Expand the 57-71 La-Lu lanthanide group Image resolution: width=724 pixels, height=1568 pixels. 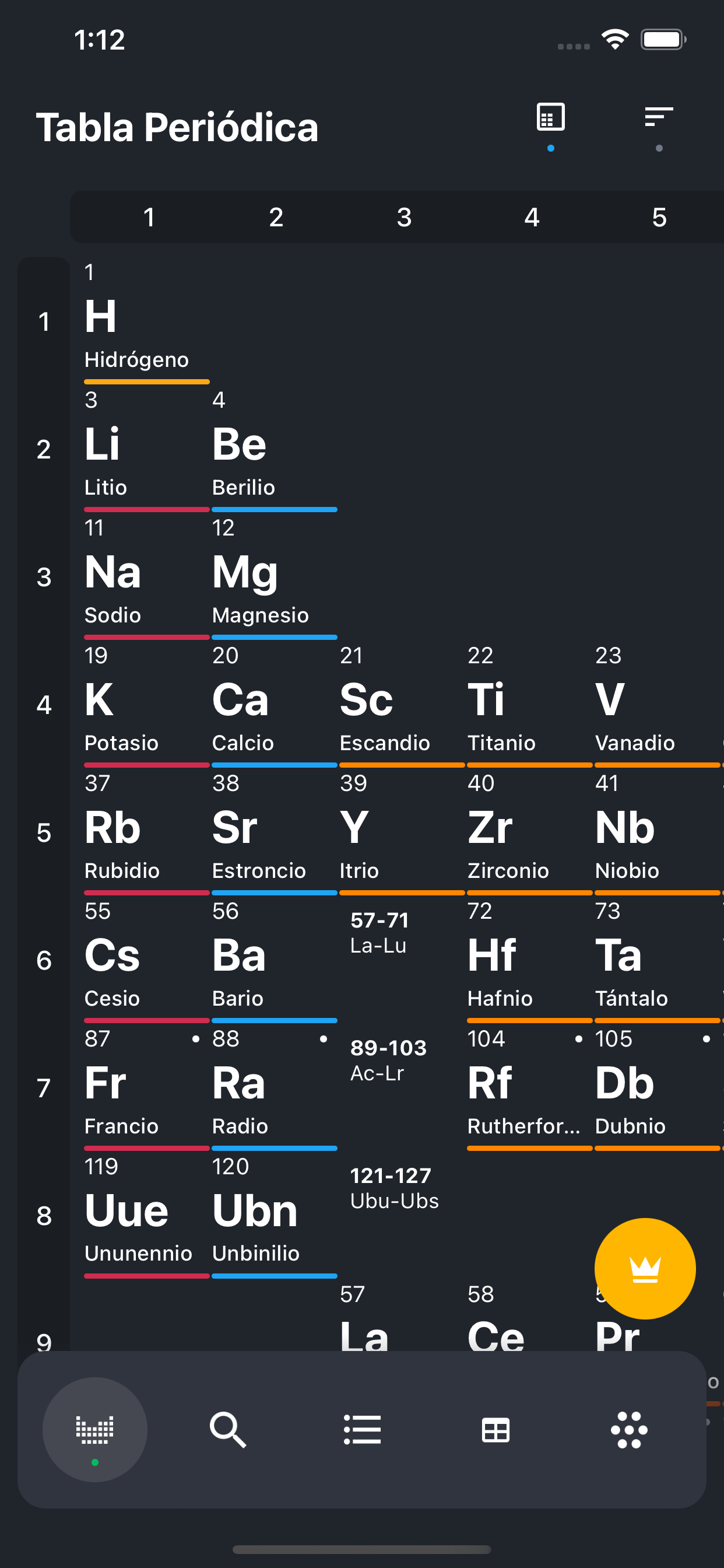click(379, 933)
